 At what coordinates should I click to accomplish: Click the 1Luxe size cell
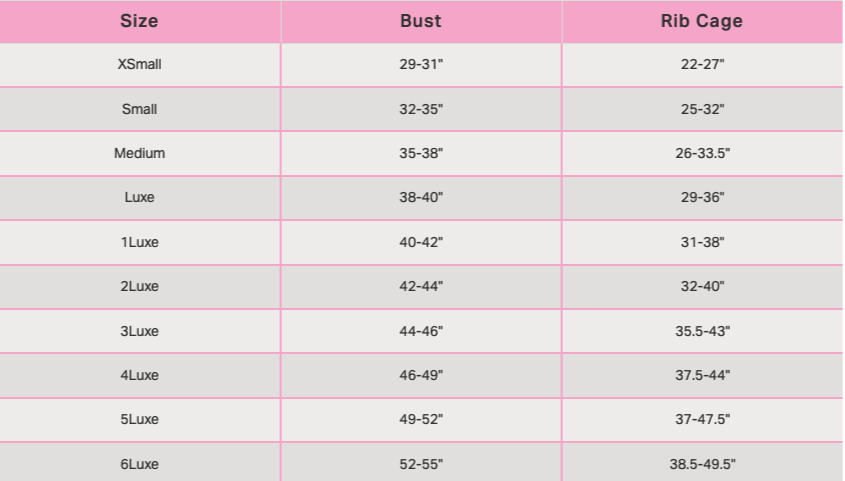139,242
